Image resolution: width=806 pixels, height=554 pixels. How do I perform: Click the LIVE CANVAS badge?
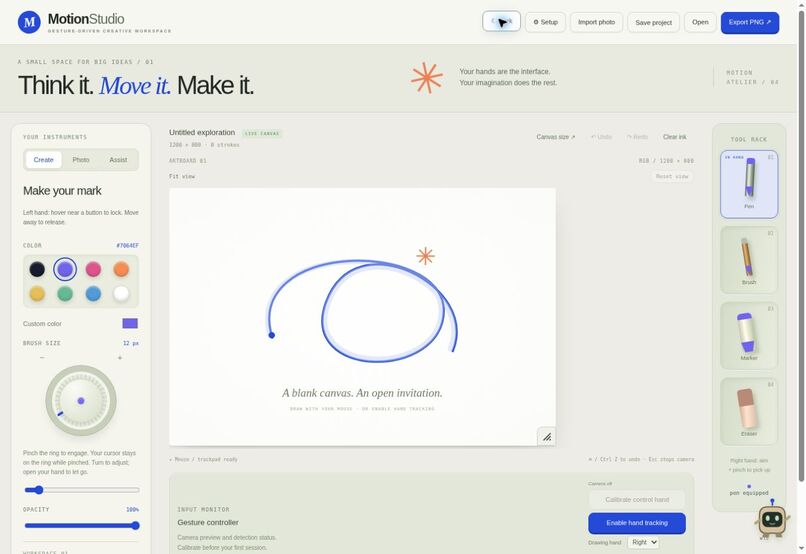tap(262, 134)
